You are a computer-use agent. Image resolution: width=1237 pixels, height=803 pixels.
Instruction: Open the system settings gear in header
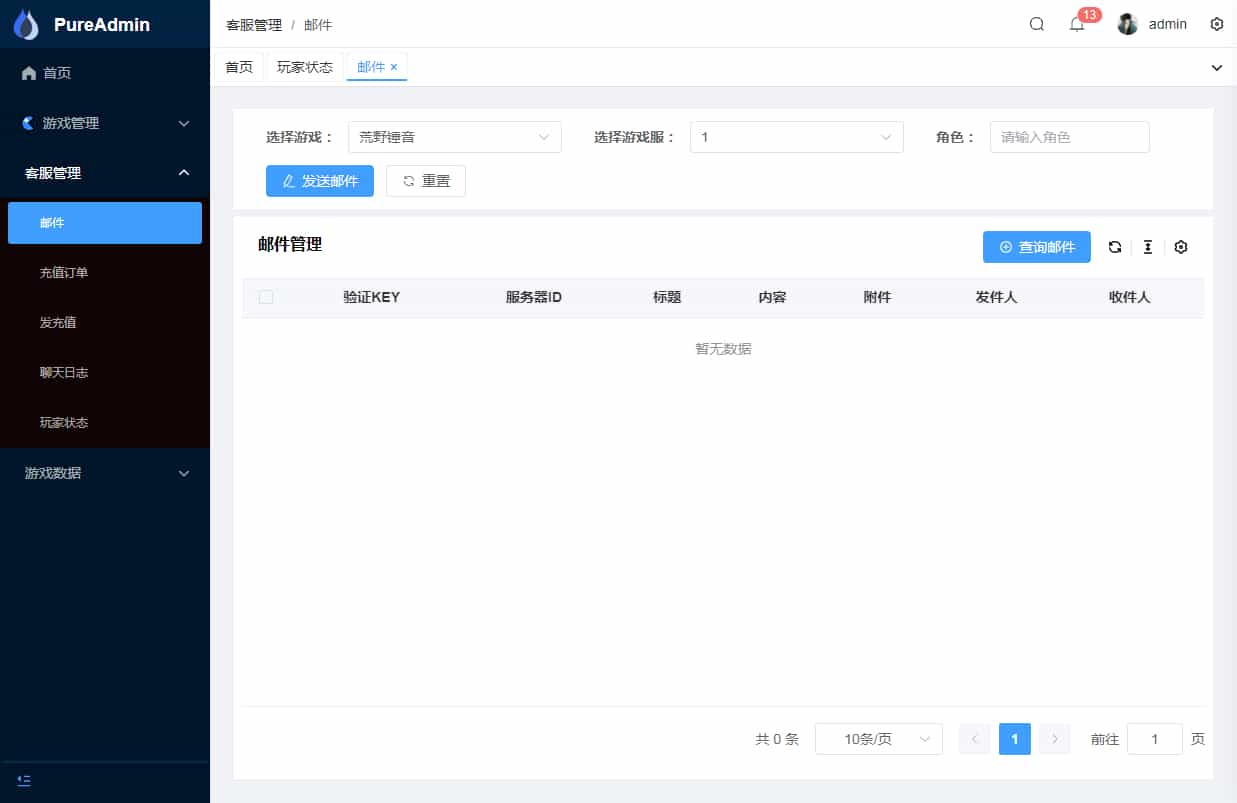1217,24
